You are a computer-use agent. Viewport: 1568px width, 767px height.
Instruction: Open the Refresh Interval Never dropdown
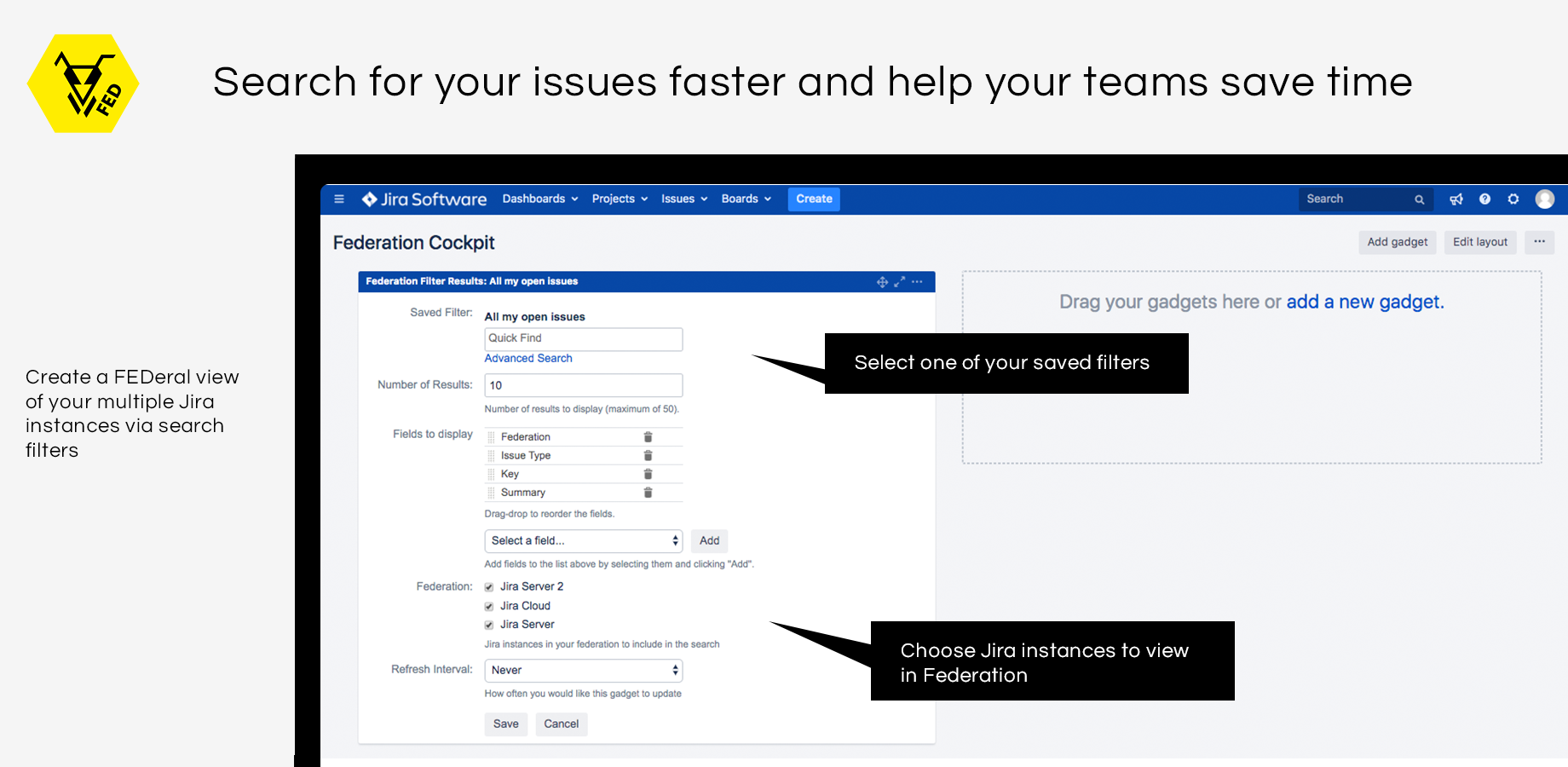(x=584, y=671)
